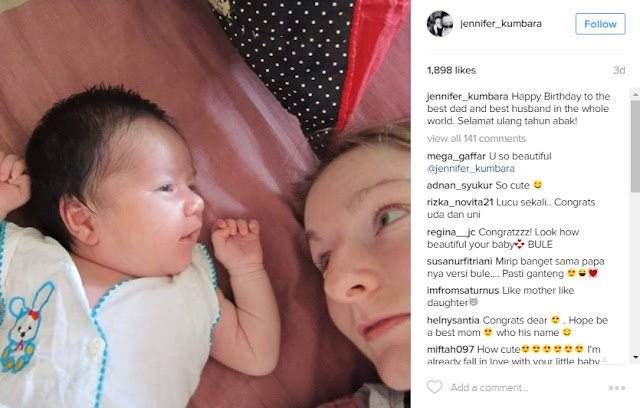Viewport: 640px width, 408px height.
Task: Click the scrollbar down arrow in comments
Action: pos(635,357)
